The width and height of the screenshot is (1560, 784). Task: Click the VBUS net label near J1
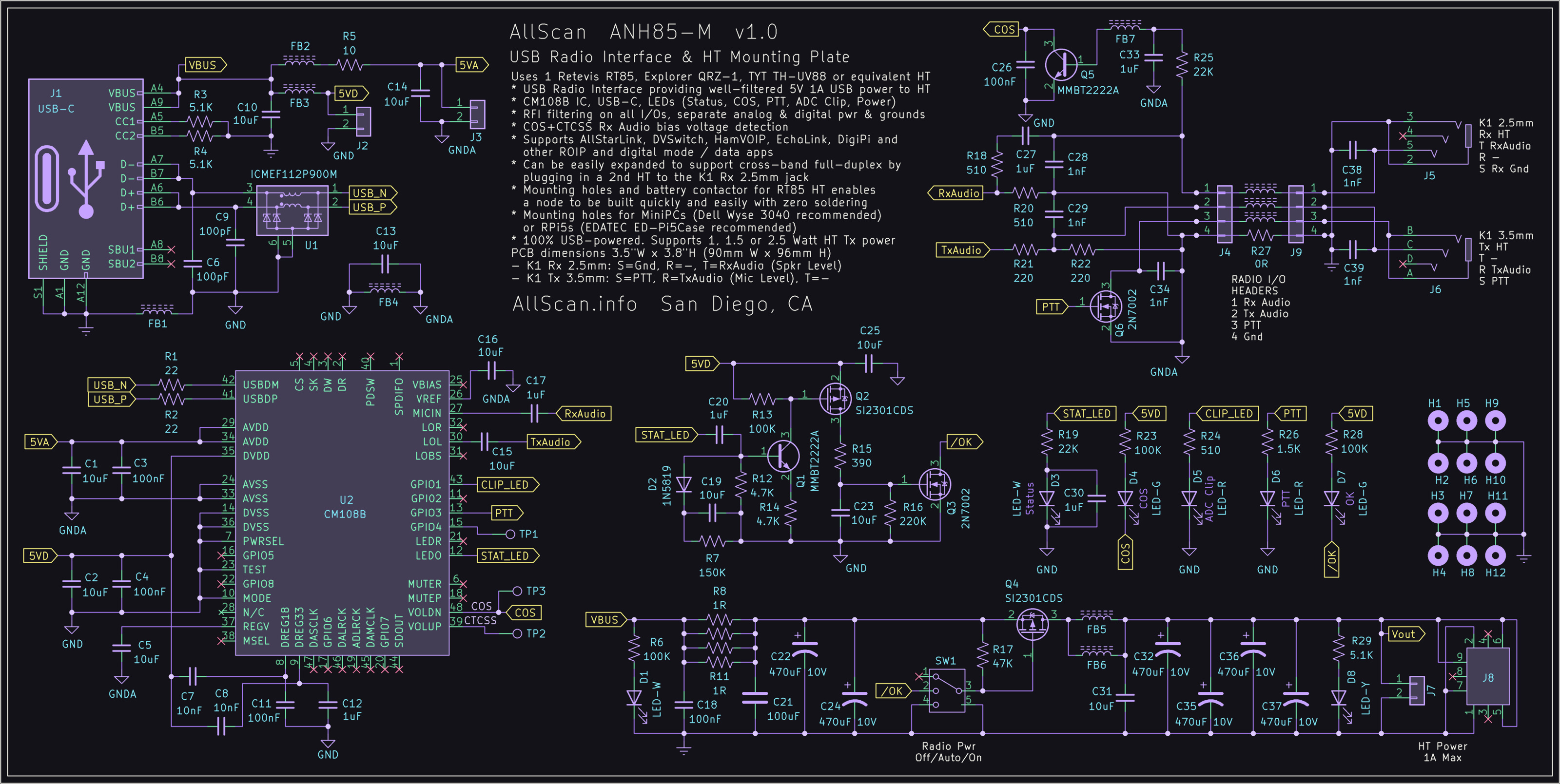click(205, 65)
